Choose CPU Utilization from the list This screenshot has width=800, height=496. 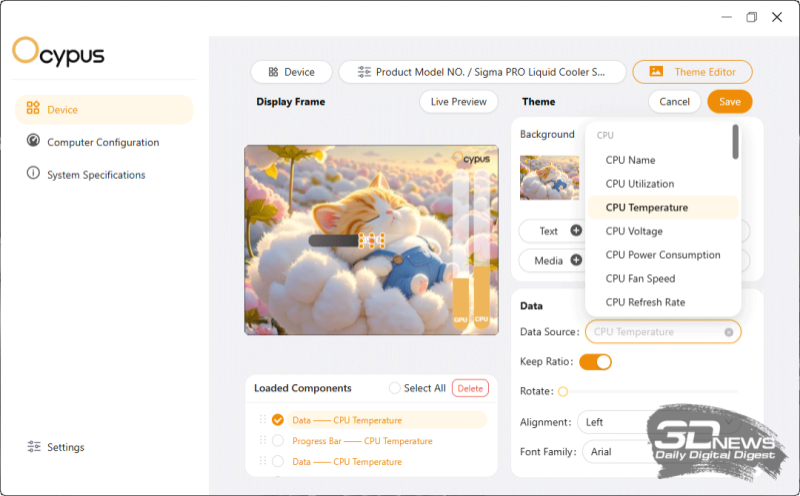[640, 184]
